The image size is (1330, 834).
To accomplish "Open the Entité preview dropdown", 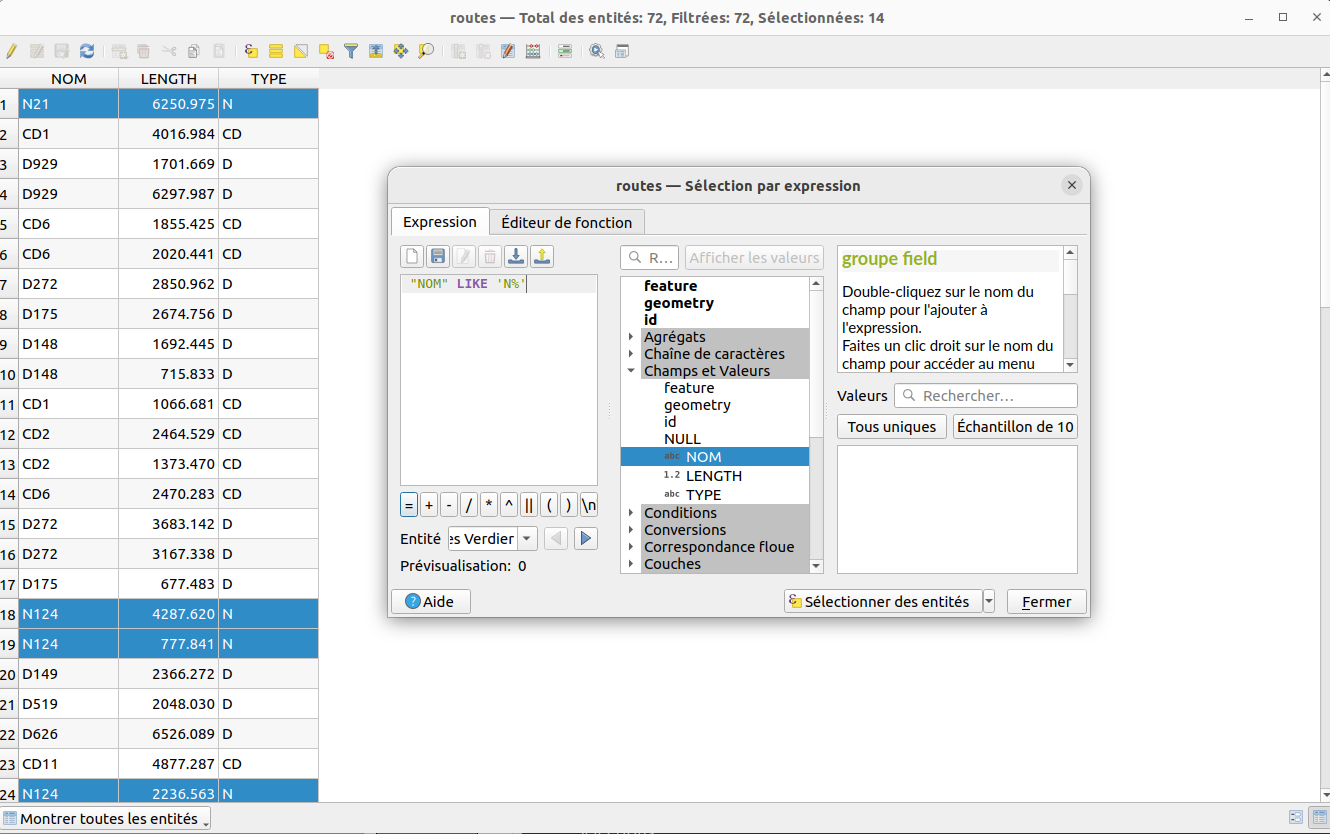I will pyautogui.click(x=493, y=539).
